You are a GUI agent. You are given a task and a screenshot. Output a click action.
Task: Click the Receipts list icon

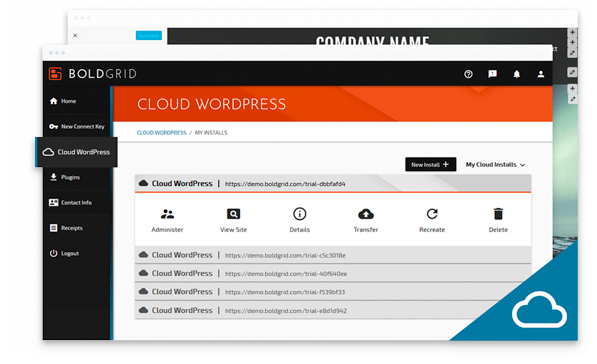click(53, 228)
